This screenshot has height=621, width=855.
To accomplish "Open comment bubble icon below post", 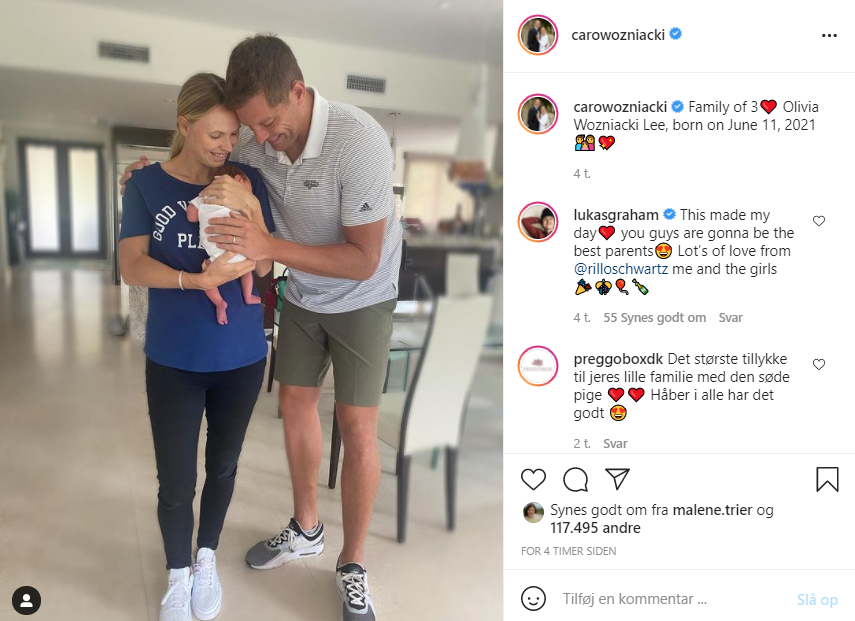I will coord(575,479).
